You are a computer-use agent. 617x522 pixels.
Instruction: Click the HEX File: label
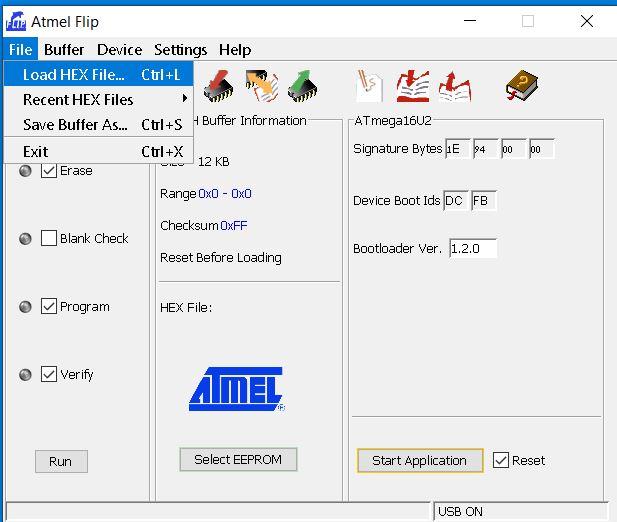[x=186, y=307]
